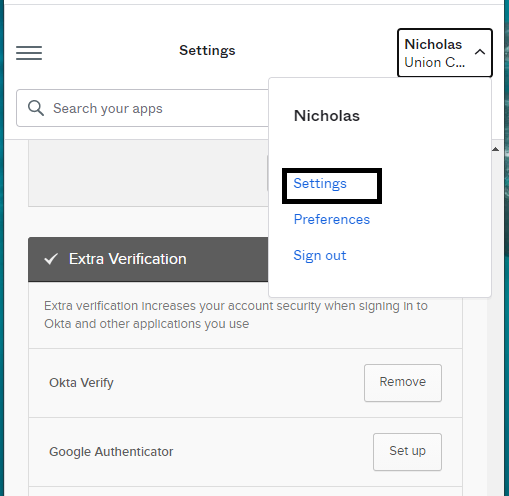Click the Nicholas Union C... account button
Screen dimensions: 509x496
point(445,53)
